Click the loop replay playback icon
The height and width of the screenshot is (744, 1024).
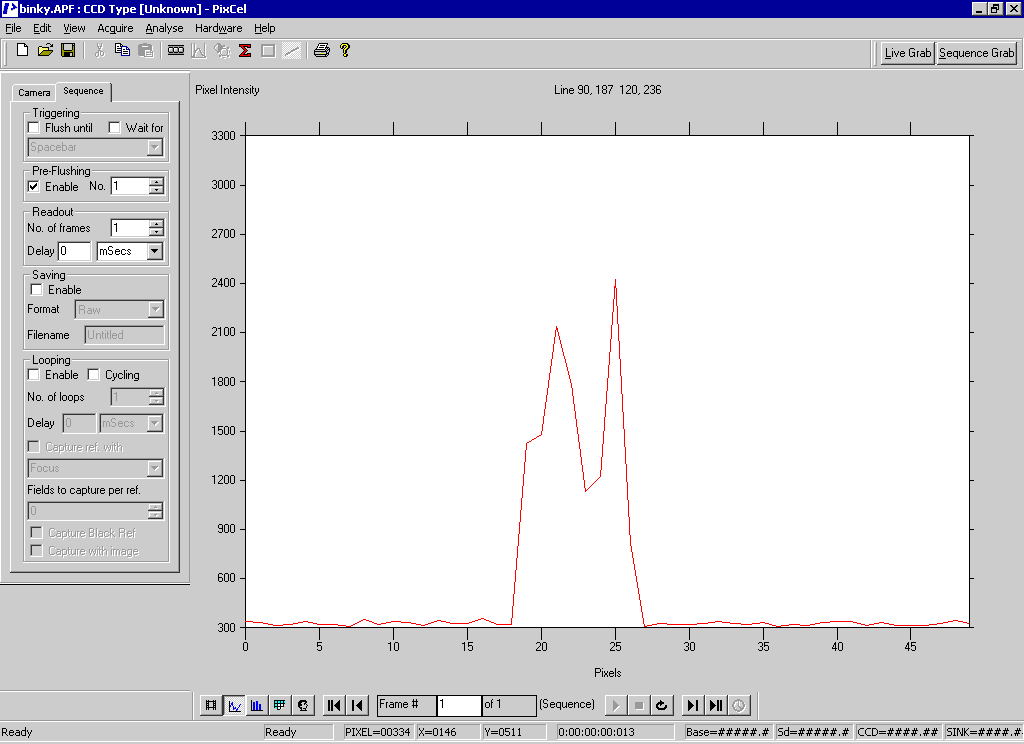[x=661, y=705]
